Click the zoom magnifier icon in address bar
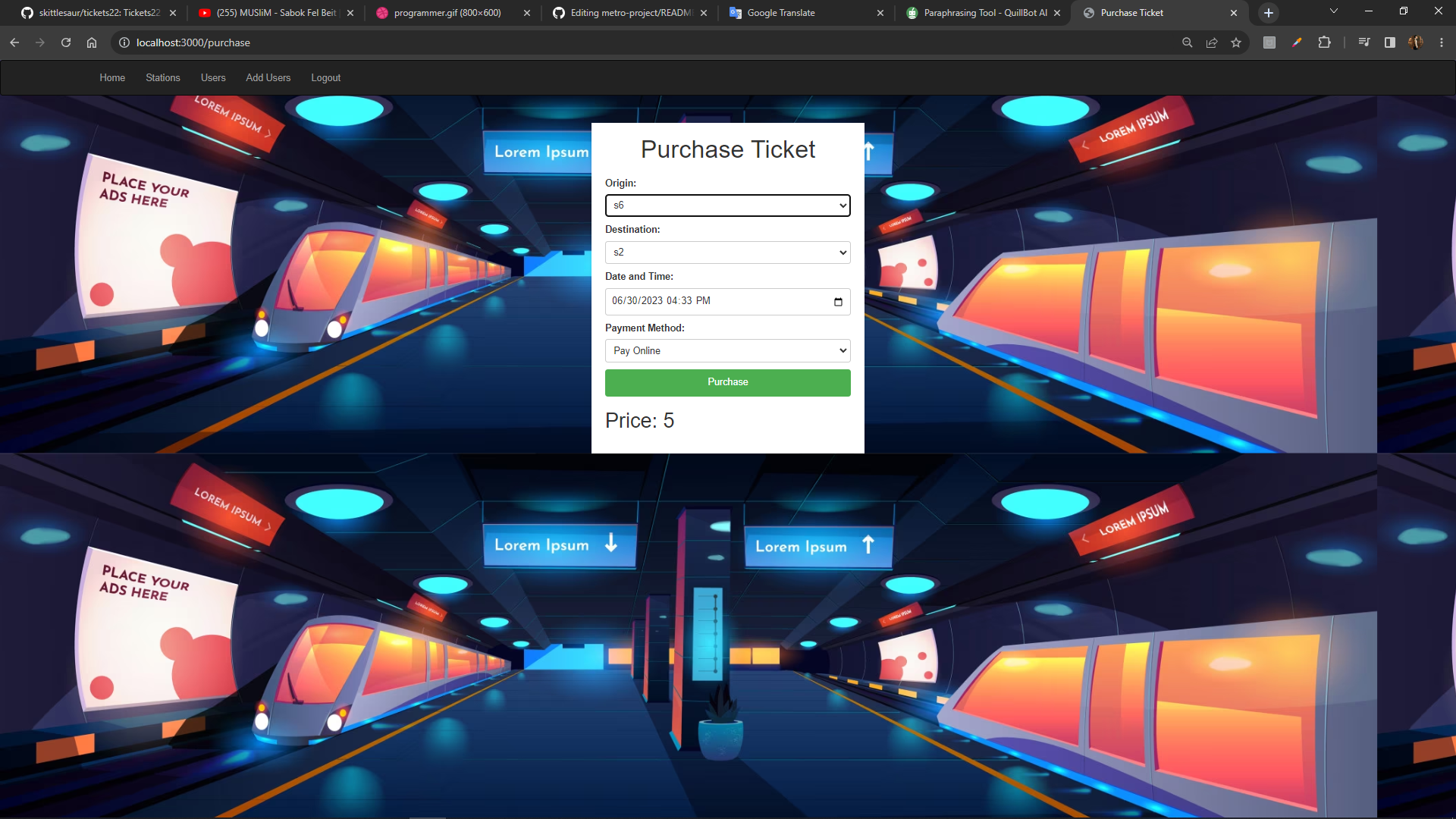 tap(1187, 42)
